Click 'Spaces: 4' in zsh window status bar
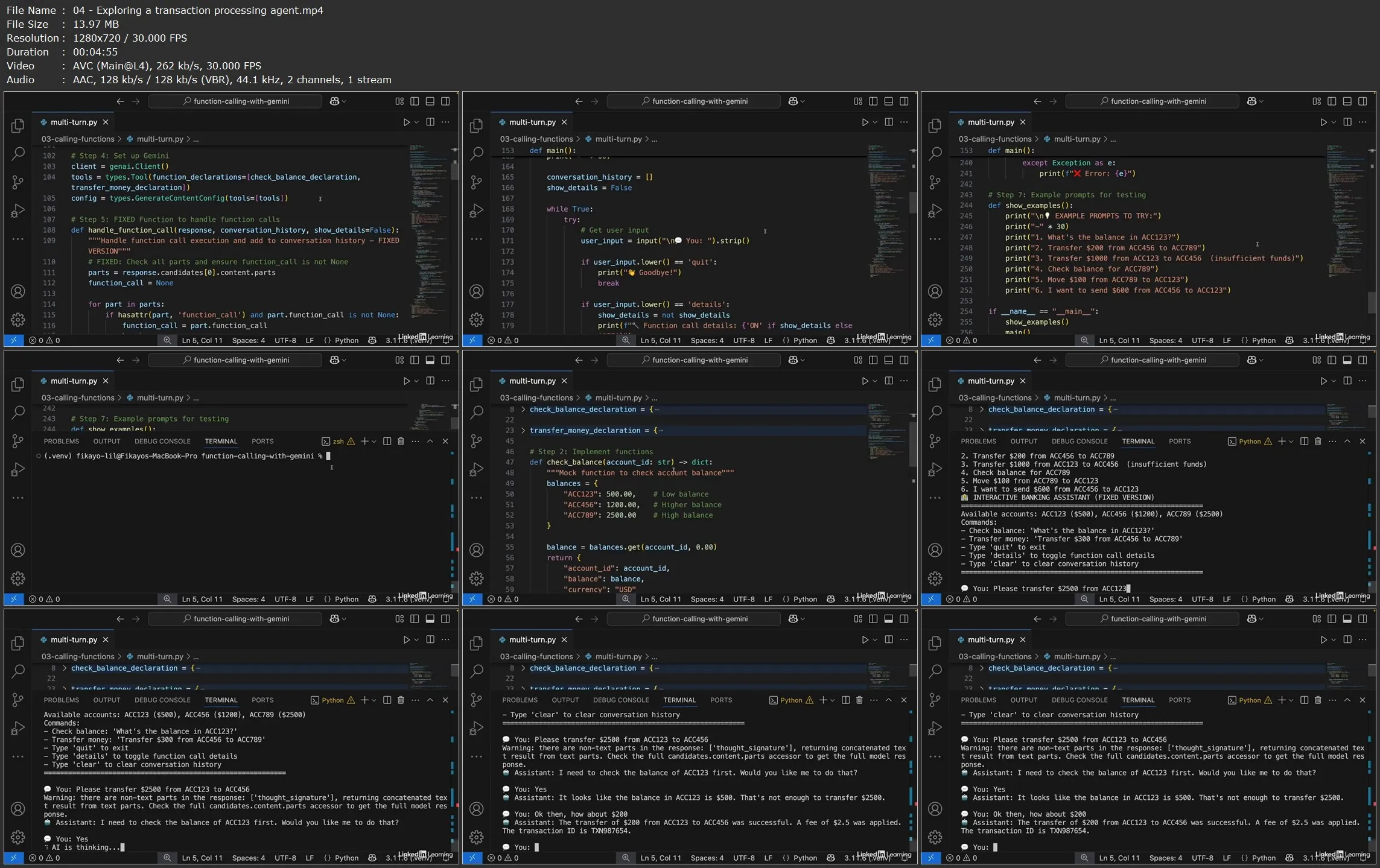The width and height of the screenshot is (1380, 868). point(248,599)
